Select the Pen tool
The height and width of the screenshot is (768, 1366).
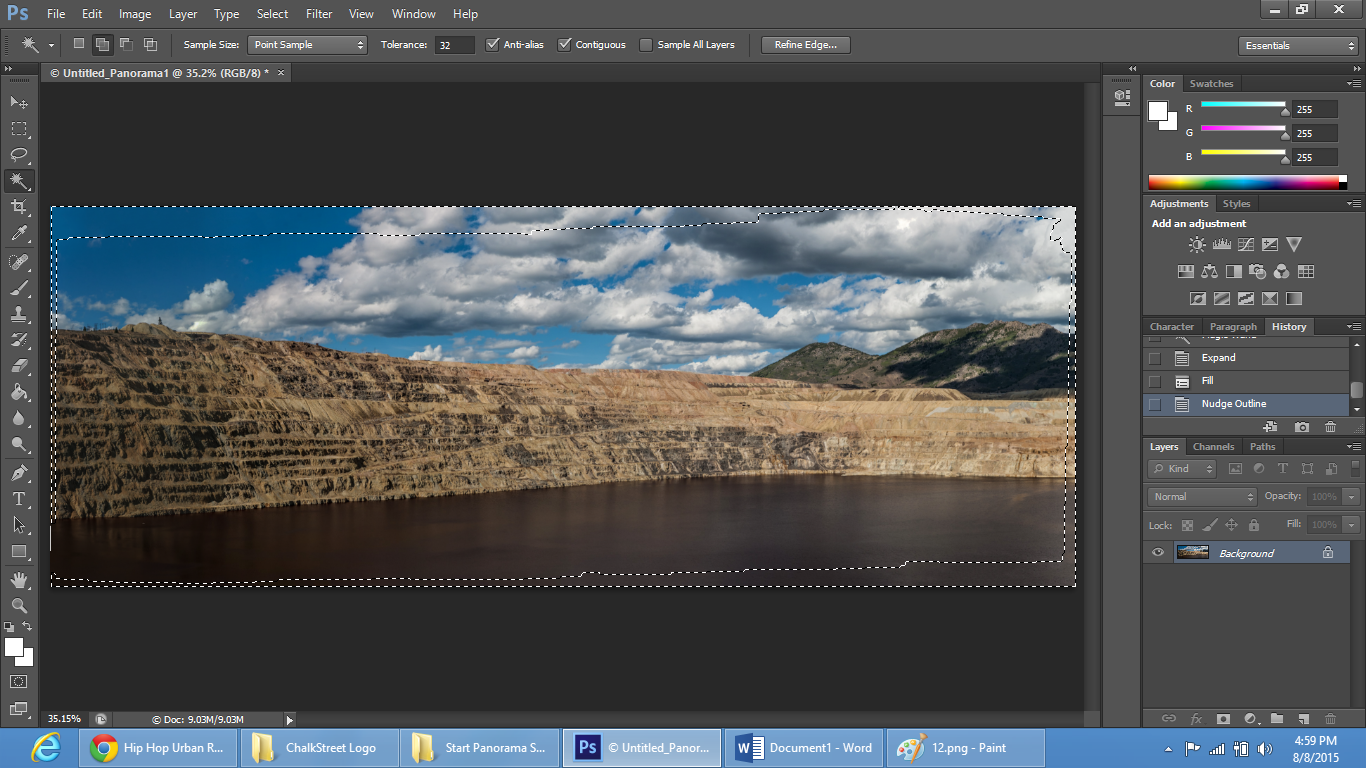(19, 472)
